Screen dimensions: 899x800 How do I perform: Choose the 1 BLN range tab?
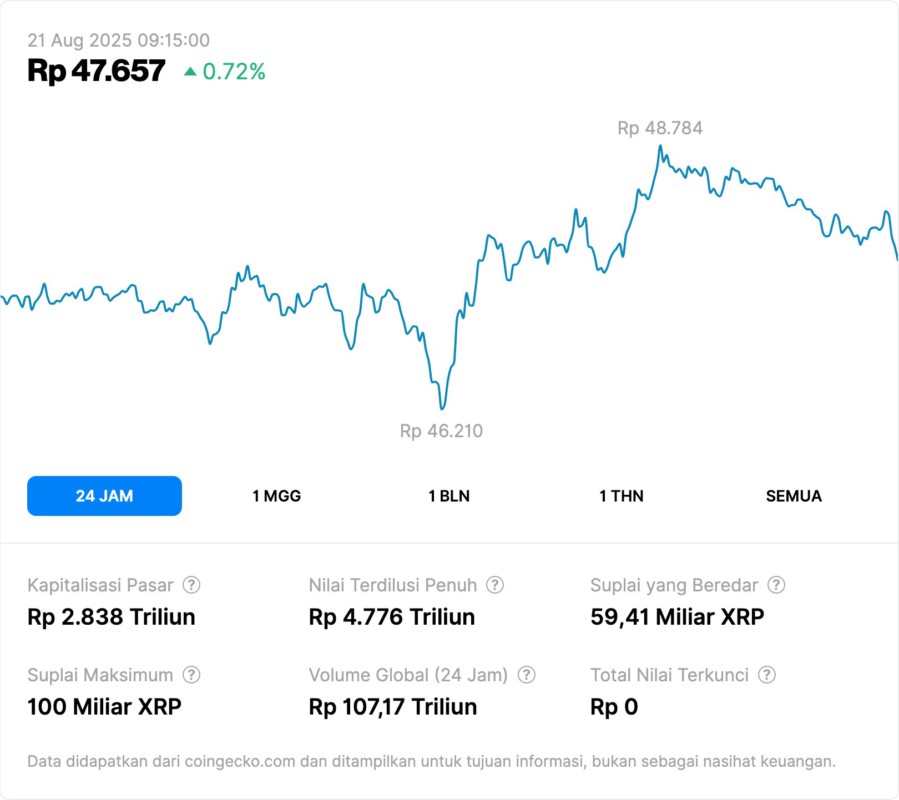(x=449, y=496)
